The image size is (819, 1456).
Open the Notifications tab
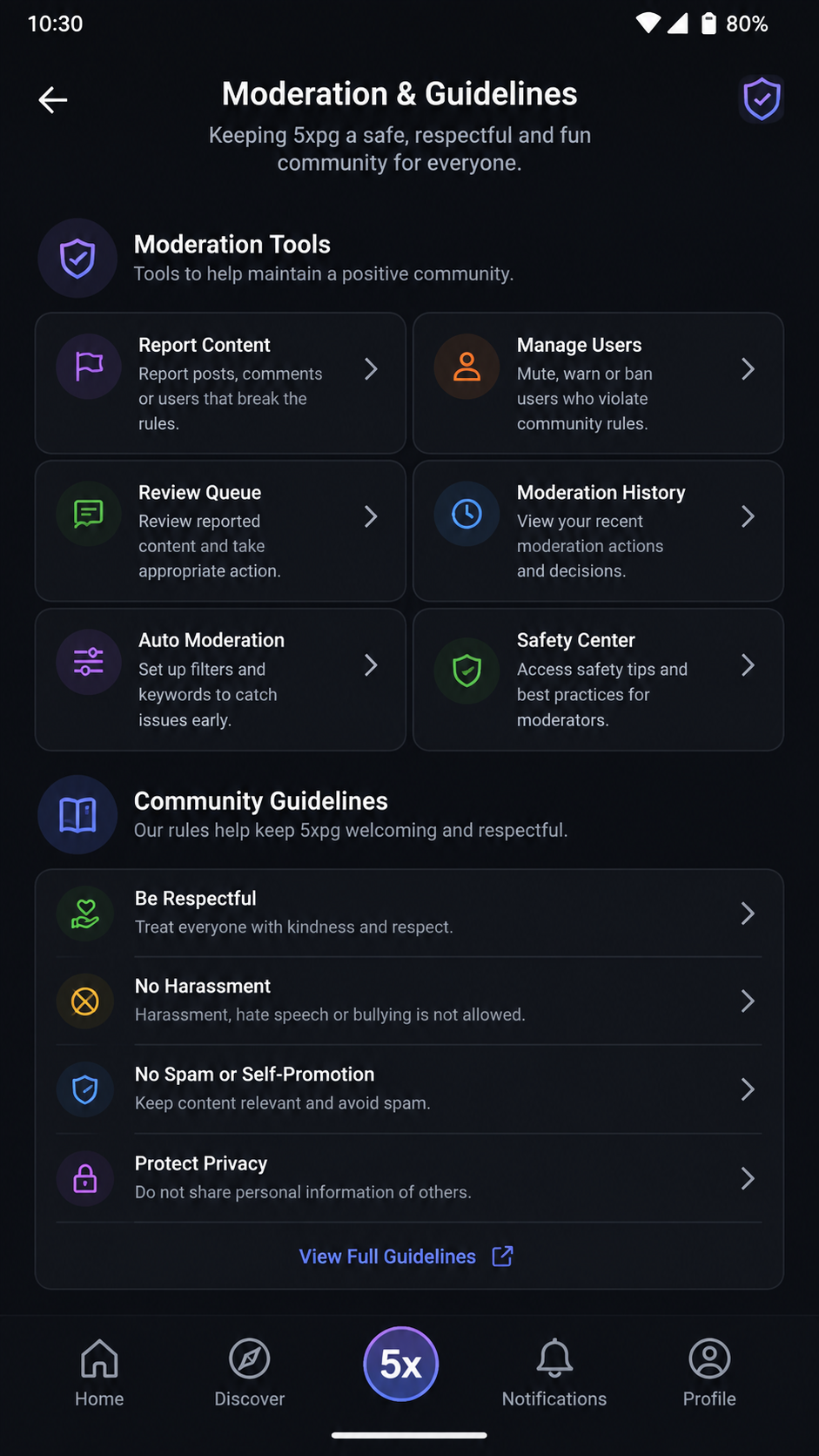tap(554, 1373)
